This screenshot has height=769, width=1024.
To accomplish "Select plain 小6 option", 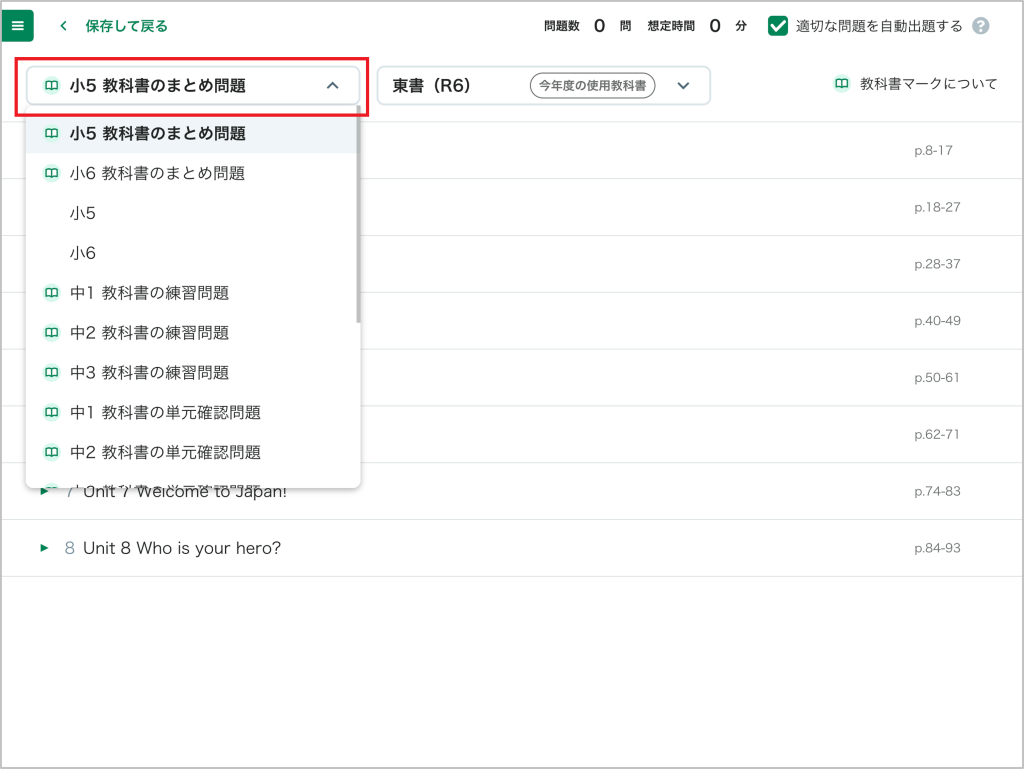I will [x=191, y=253].
